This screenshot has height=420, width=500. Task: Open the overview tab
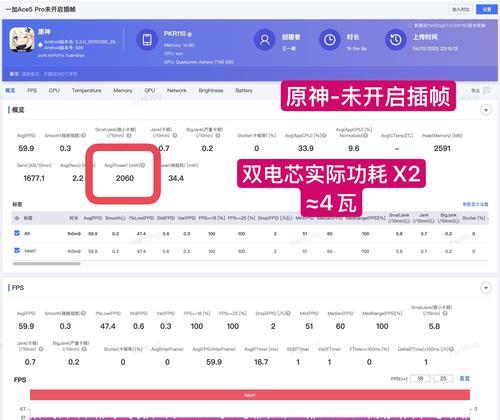coord(10,90)
